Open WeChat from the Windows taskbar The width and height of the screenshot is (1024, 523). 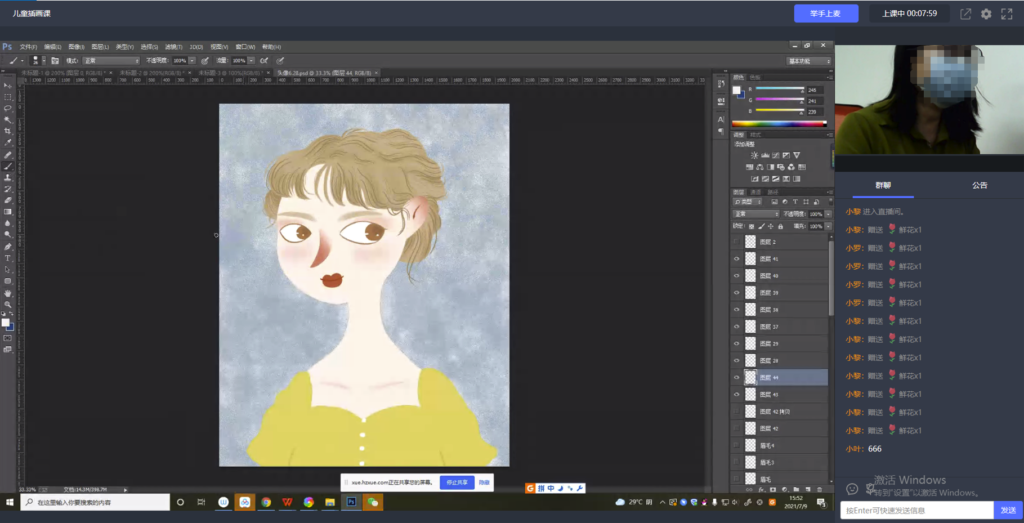pyautogui.click(x=373, y=502)
